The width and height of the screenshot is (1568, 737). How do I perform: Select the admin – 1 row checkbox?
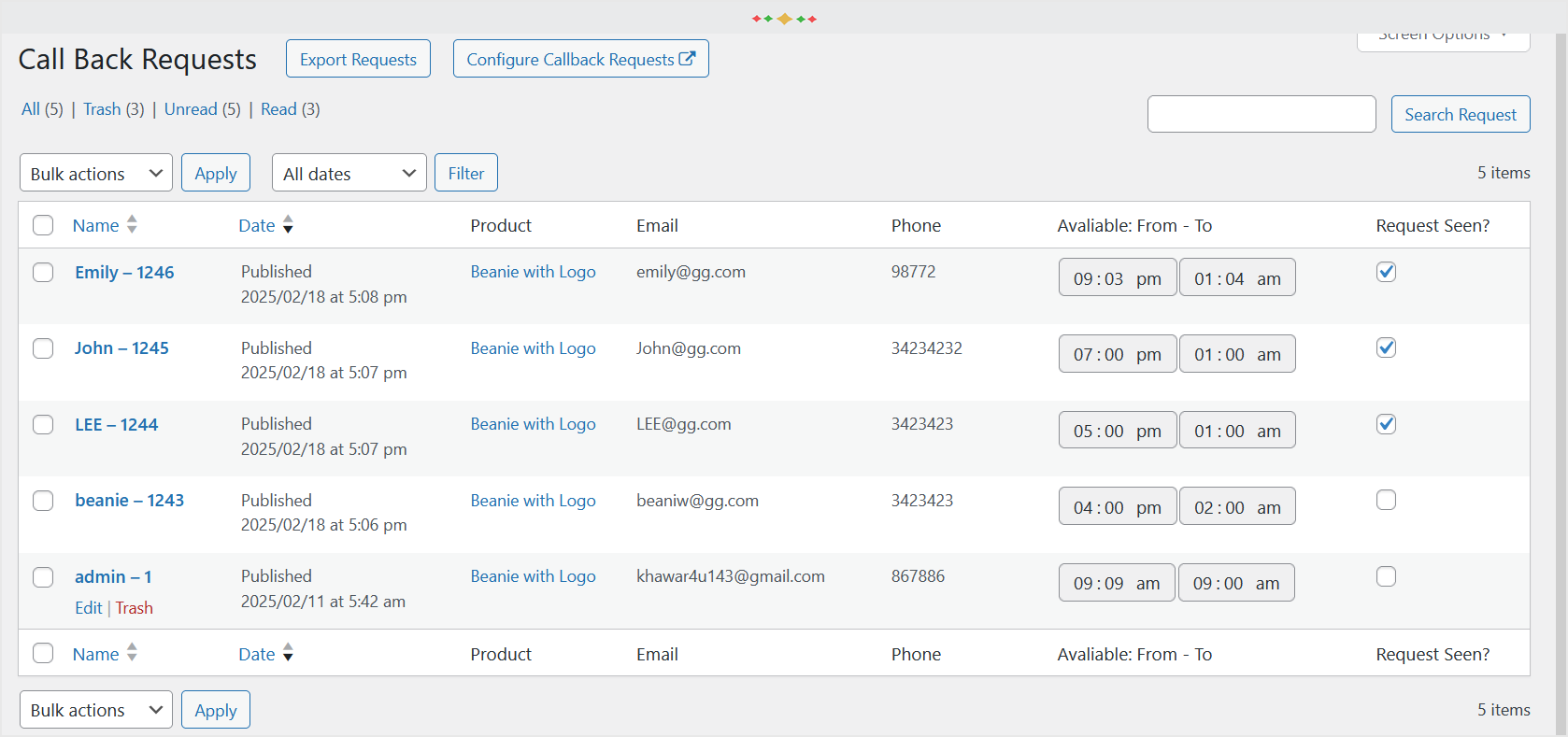(43, 577)
